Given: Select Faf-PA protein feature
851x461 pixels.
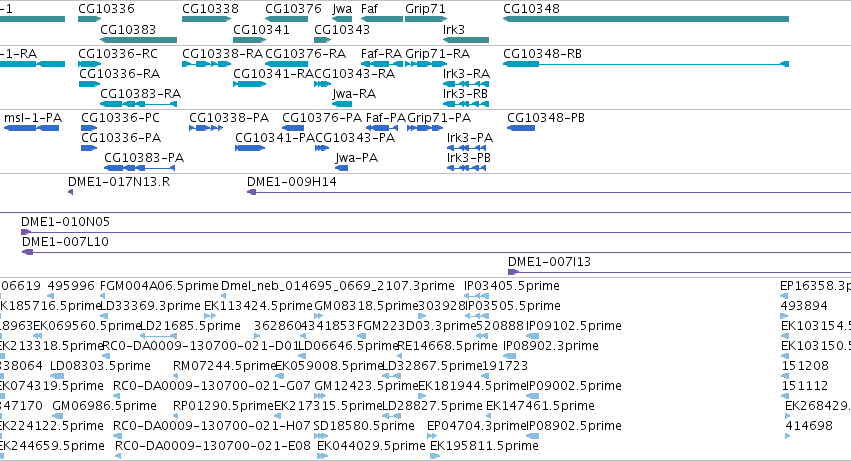Looking at the screenshot, I should pyautogui.click(x=382, y=128).
